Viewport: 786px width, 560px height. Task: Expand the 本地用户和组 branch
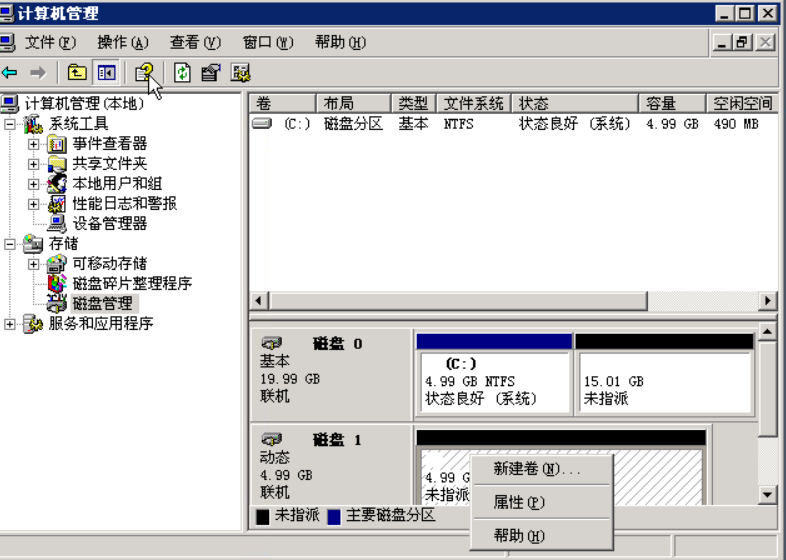pyautogui.click(x=34, y=184)
